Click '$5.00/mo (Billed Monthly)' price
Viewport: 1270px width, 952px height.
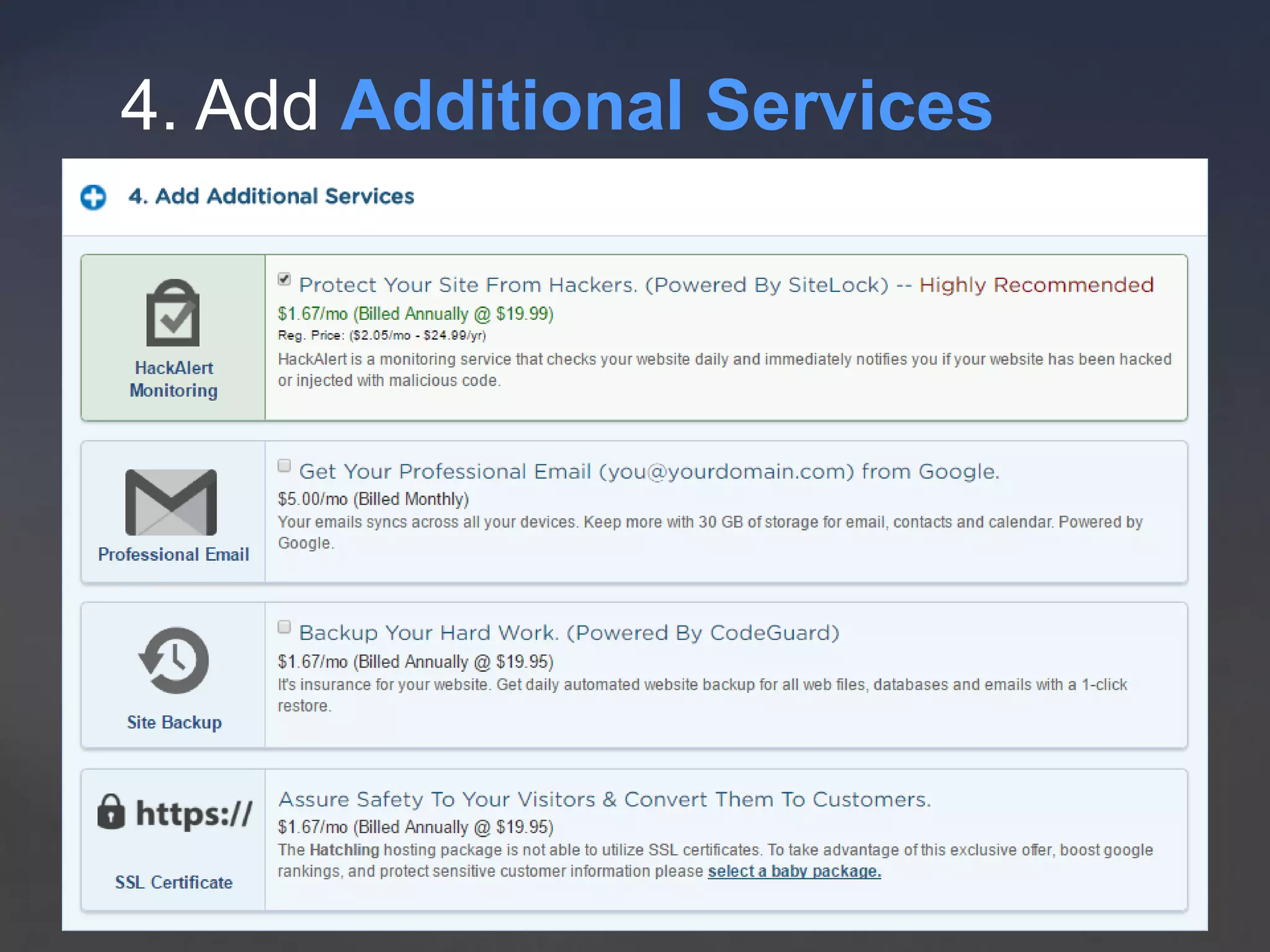[x=373, y=499]
